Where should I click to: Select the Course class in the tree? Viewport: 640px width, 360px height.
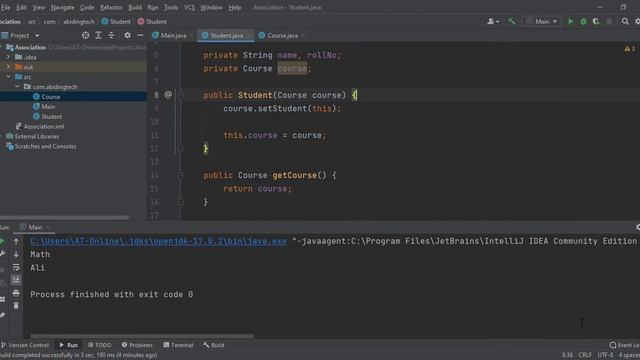[x=51, y=97]
